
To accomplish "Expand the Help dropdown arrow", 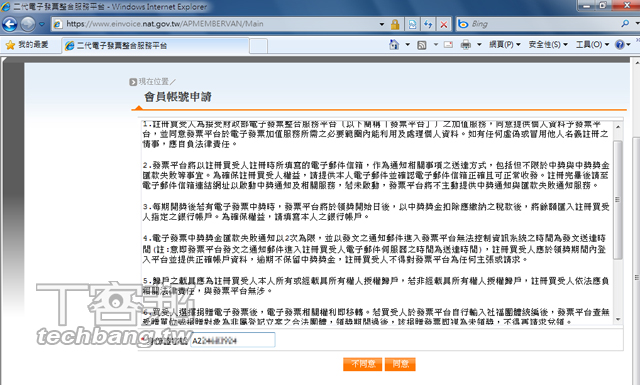I will (x=628, y=45).
